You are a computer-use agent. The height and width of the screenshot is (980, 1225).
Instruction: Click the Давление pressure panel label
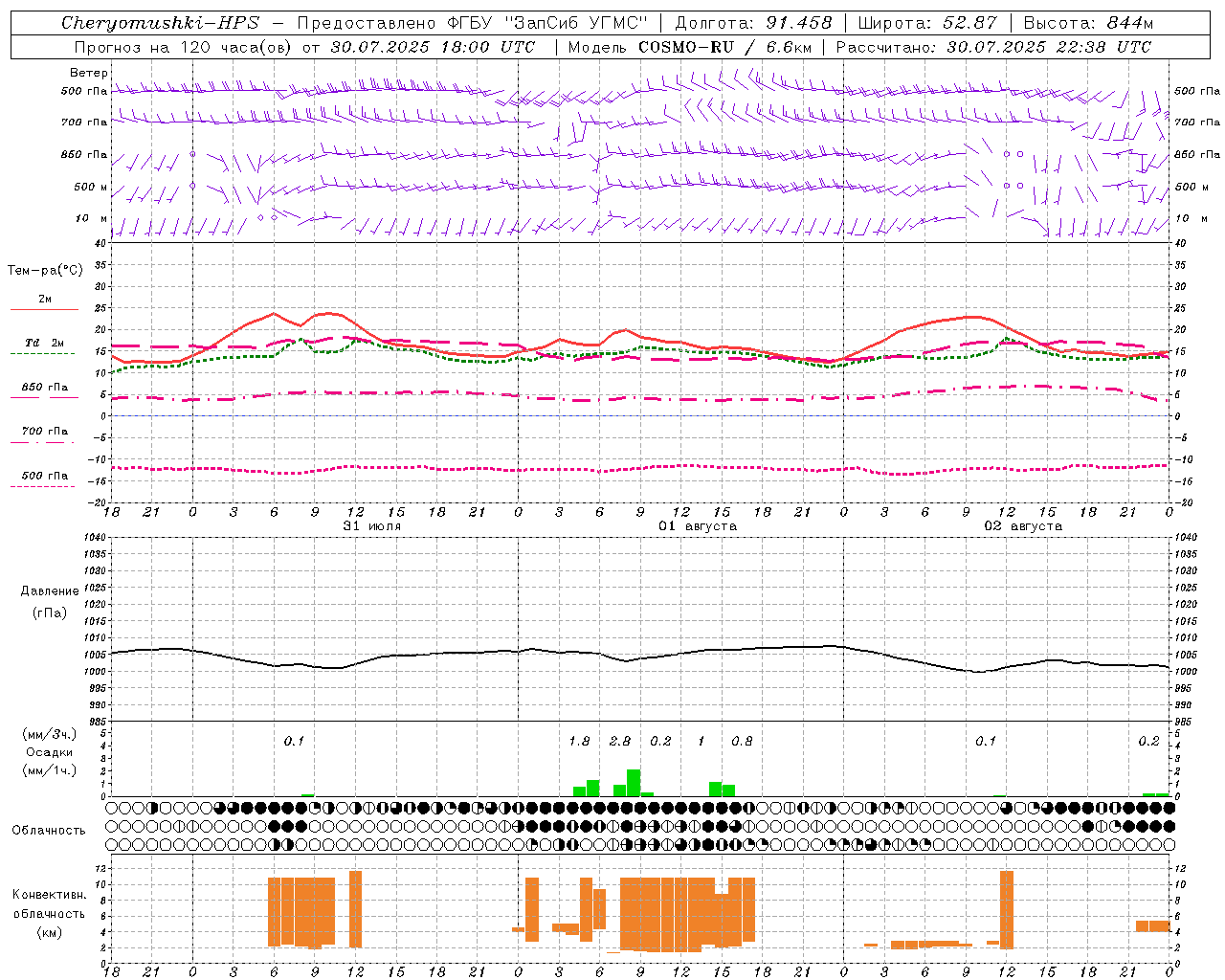pyautogui.click(x=50, y=591)
